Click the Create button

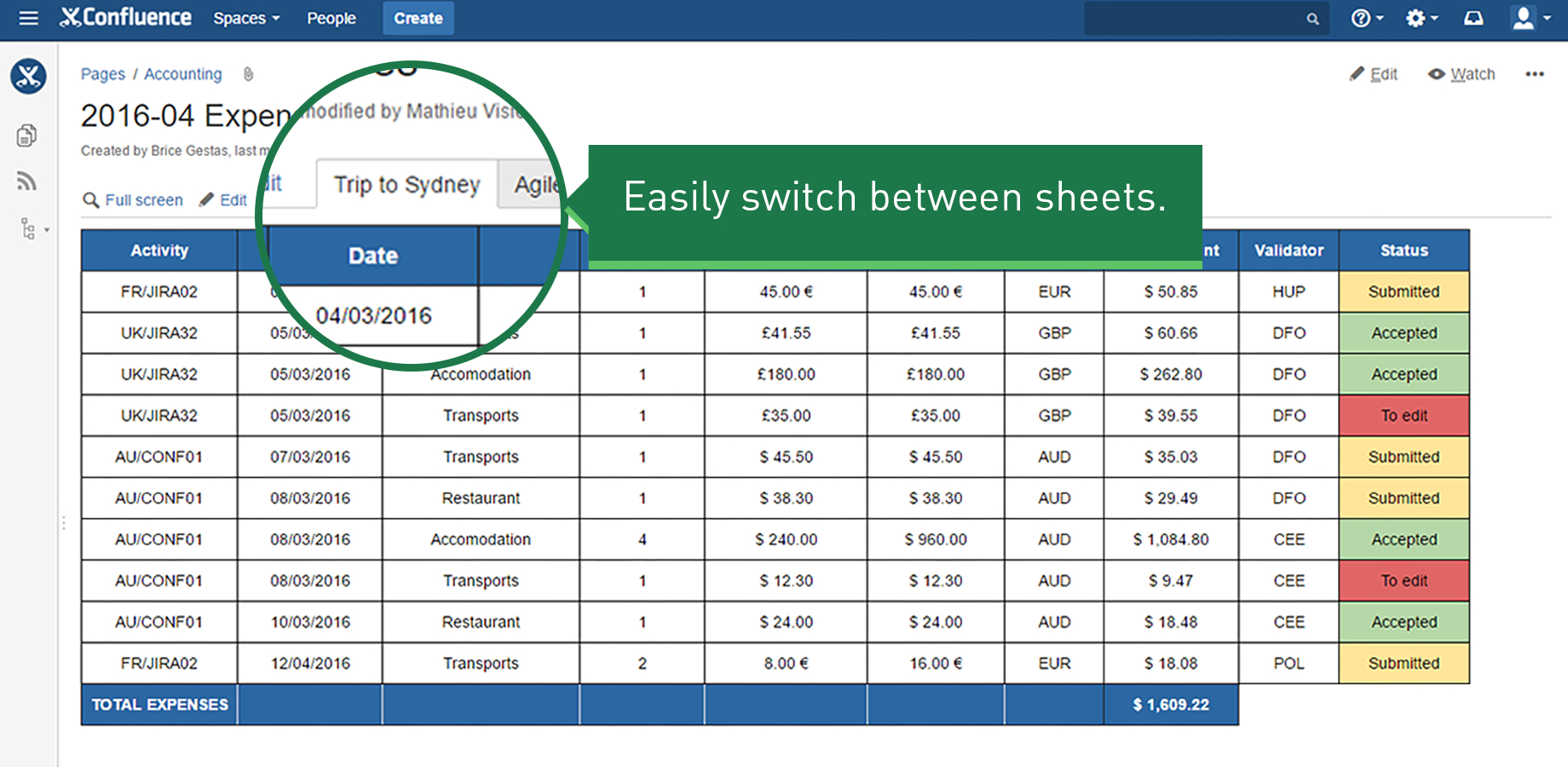click(x=418, y=18)
